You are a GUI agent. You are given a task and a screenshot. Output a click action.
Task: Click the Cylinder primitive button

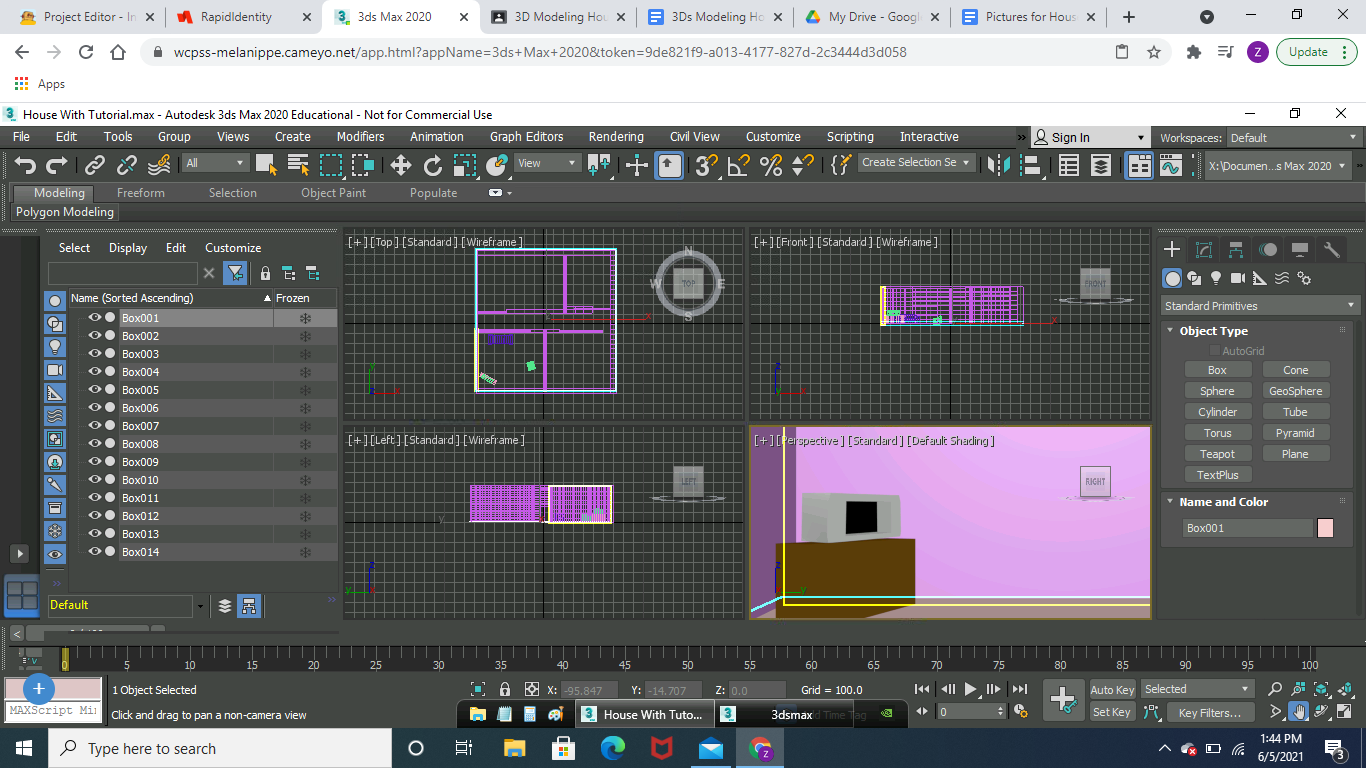tap(1217, 412)
